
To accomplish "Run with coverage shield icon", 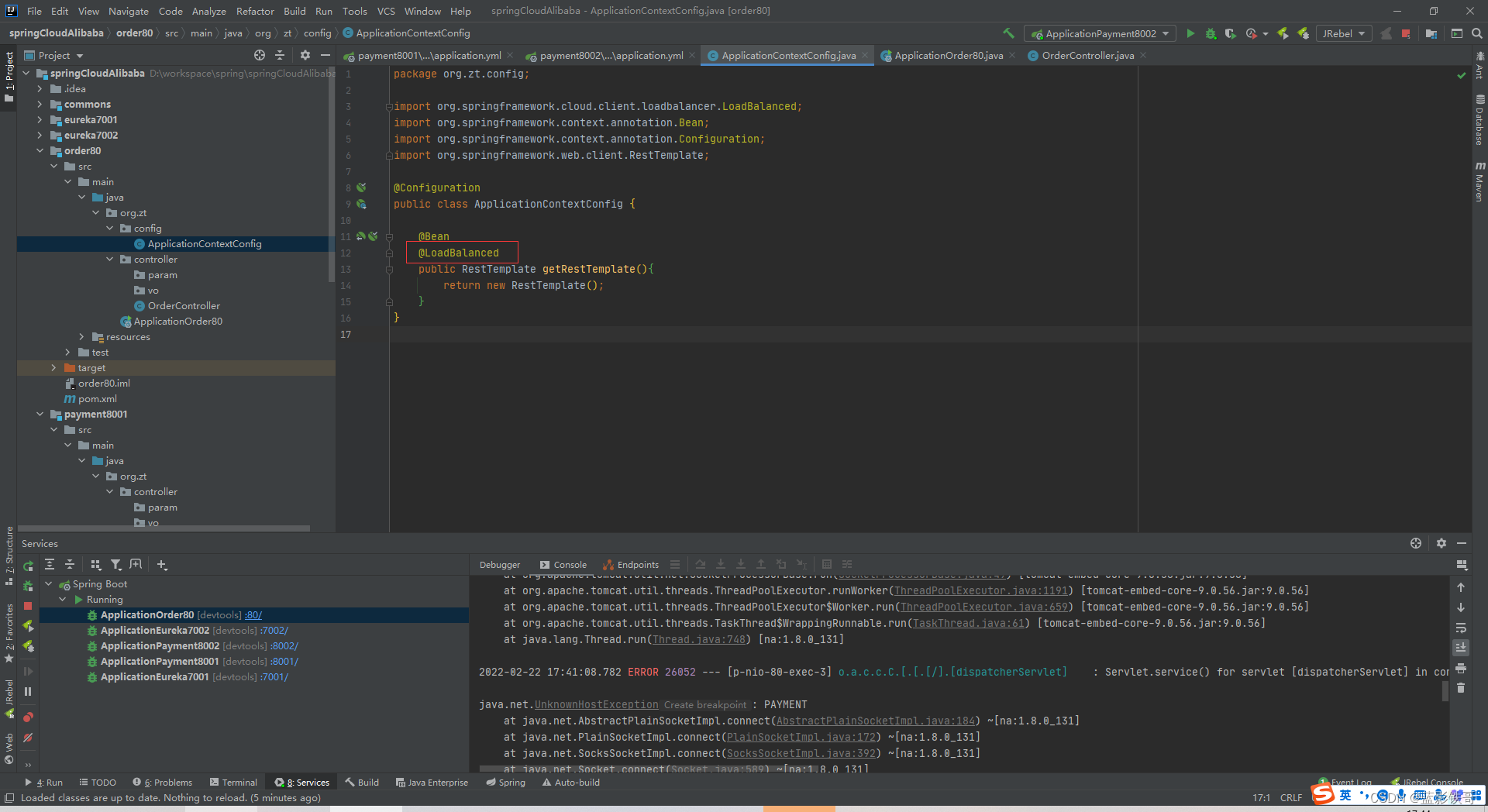I will pos(1230,33).
